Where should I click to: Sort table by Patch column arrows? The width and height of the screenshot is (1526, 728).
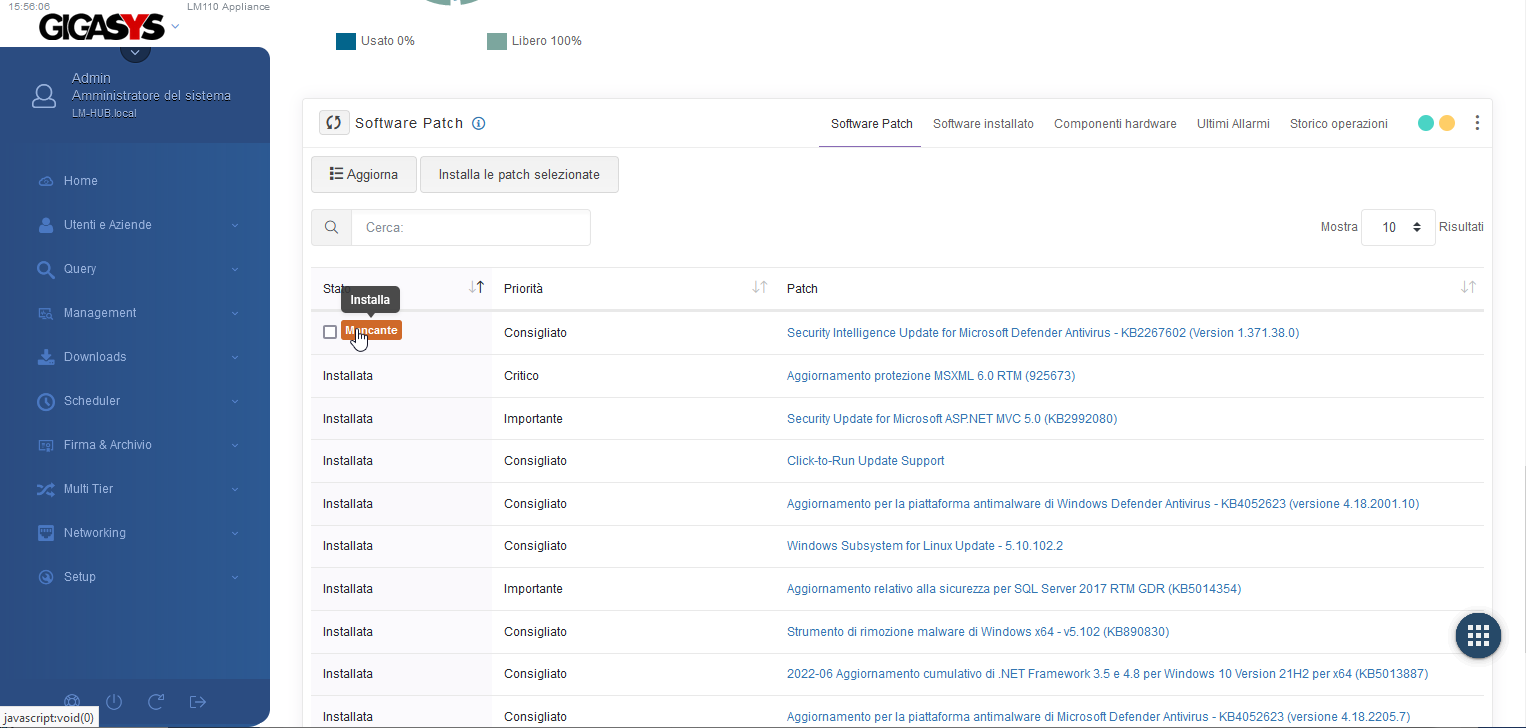click(x=1468, y=288)
